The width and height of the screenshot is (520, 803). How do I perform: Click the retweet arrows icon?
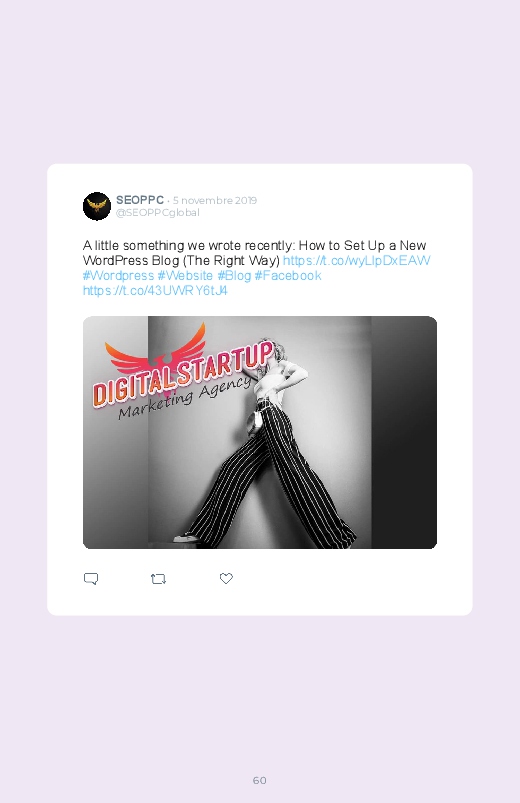(158, 579)
